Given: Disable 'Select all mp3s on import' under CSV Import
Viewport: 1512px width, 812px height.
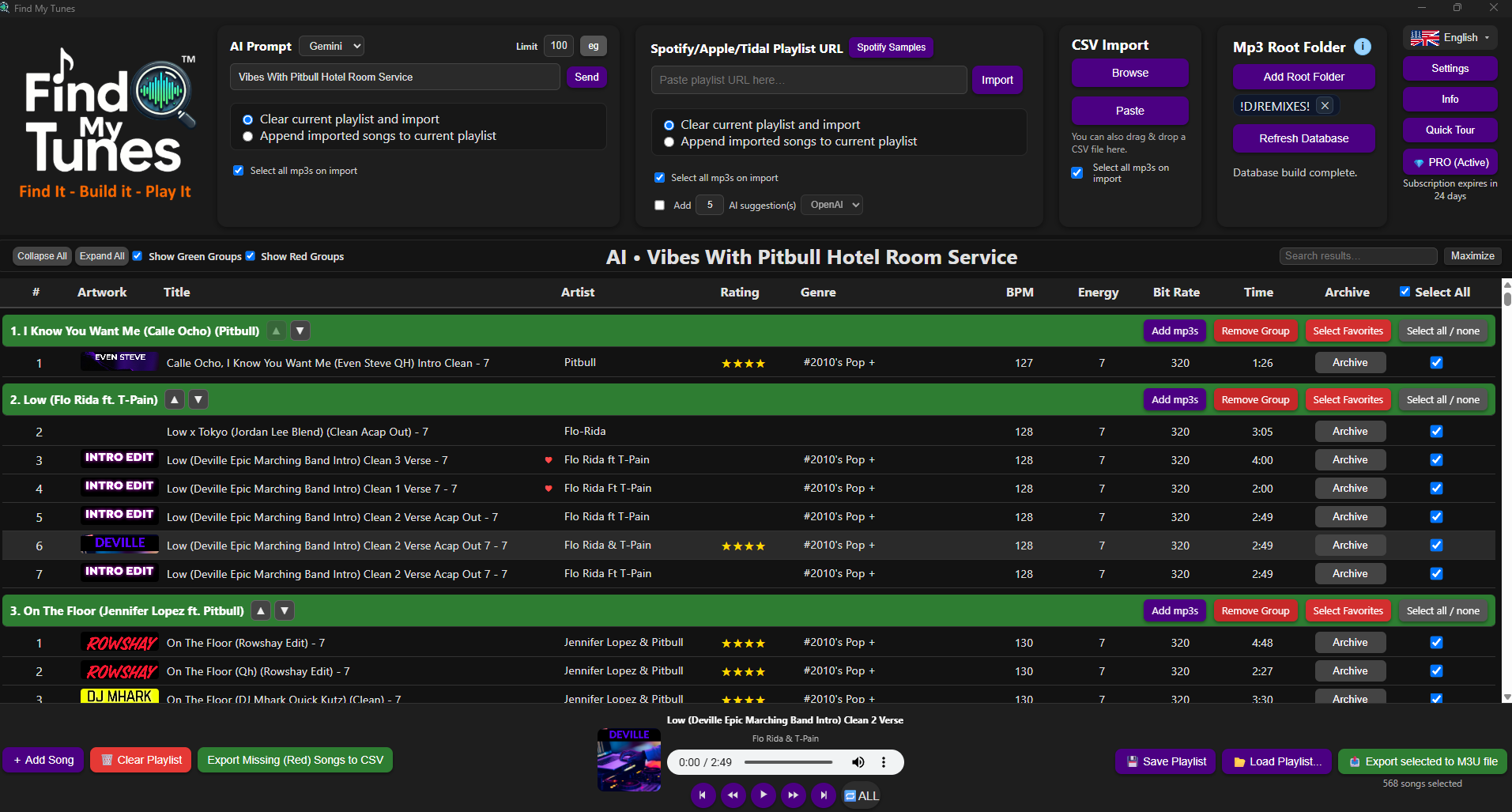Looking at the screenshot, I should pos(1076,172).
